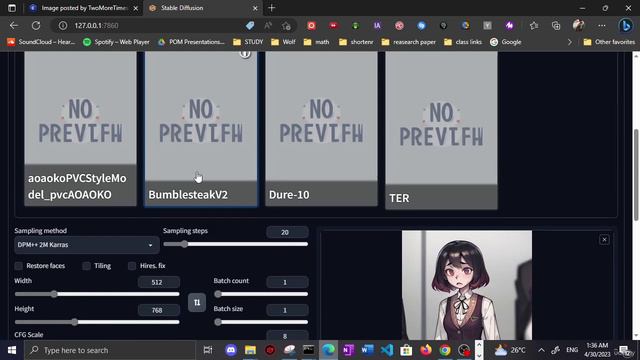640x360 pixels.
Task: Click the info icon on BumblesteakV2 card
Action: tap(245, 53)
